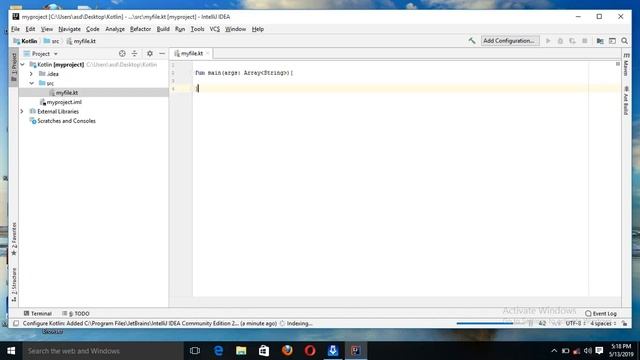
Task: Click the Windows Start button
Action: pos(11,351)
